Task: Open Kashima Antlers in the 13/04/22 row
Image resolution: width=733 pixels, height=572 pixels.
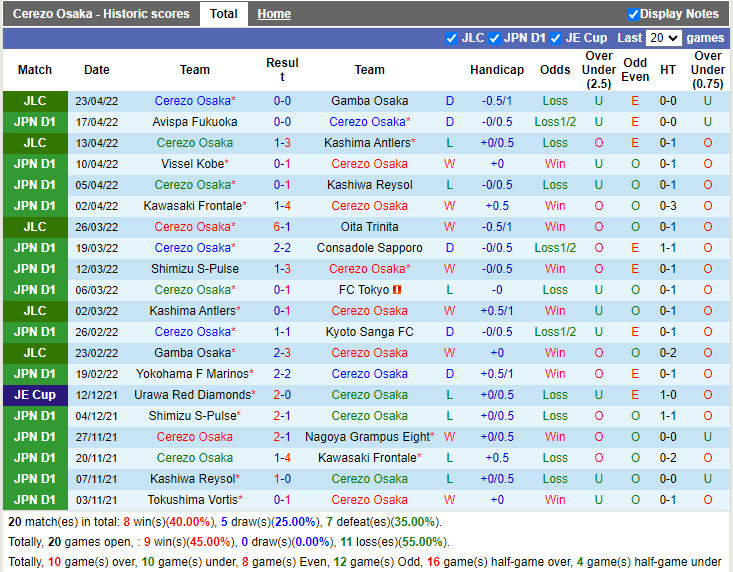Action: coord(367,143)
